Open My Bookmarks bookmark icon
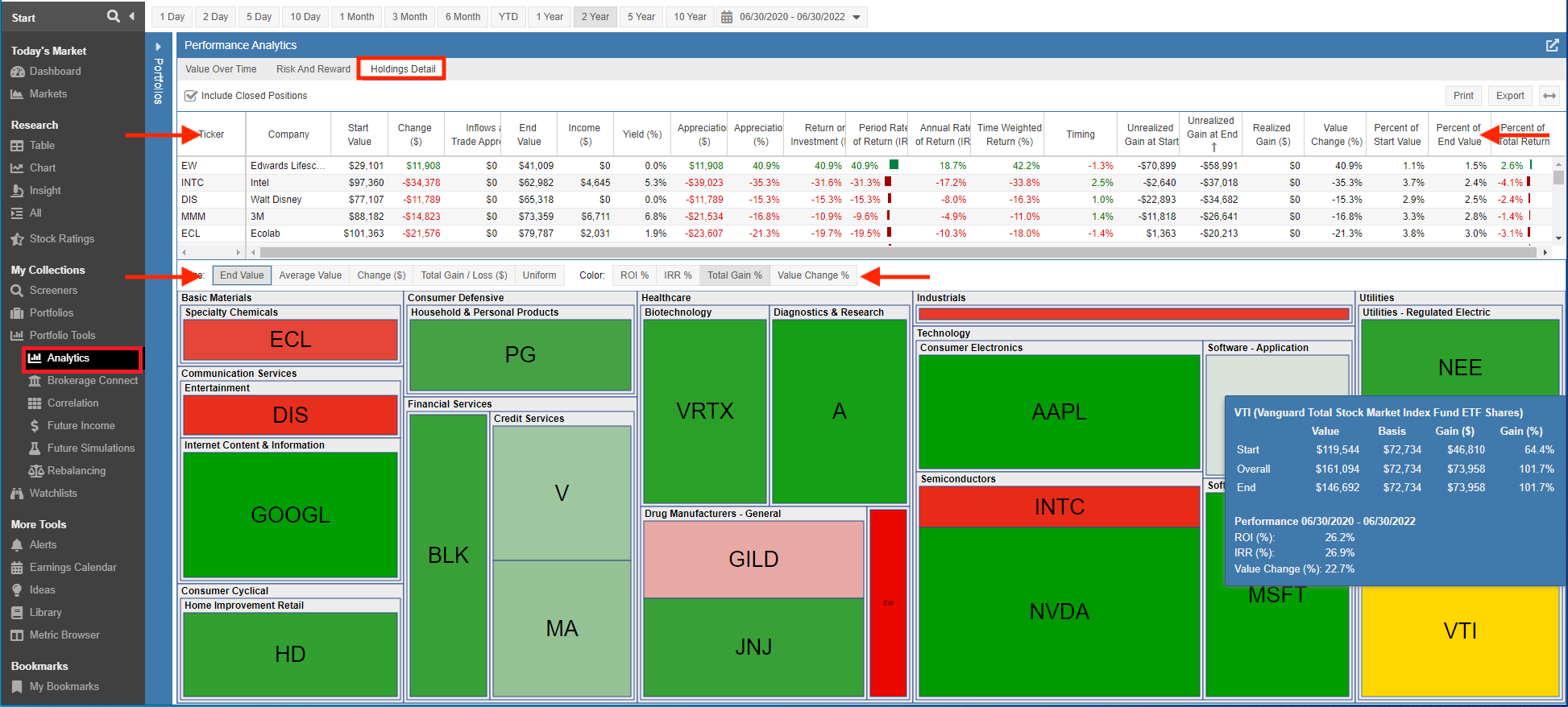The width and height of the screenshot is (1568, 707). tap(17, 687)
